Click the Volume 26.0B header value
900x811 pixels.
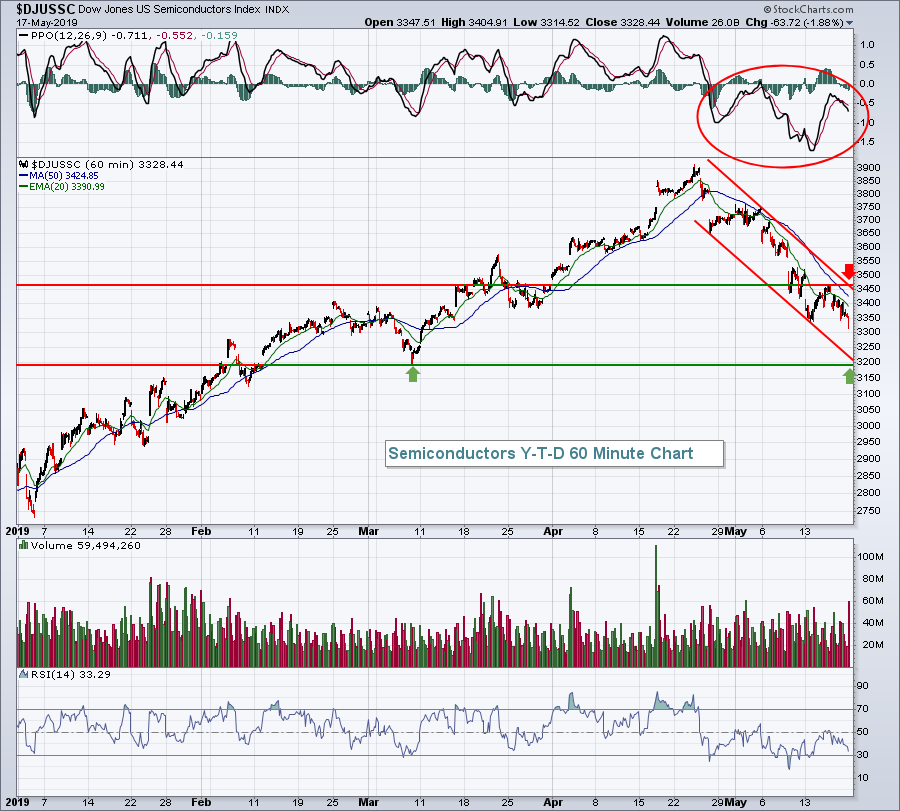point(703,22)
